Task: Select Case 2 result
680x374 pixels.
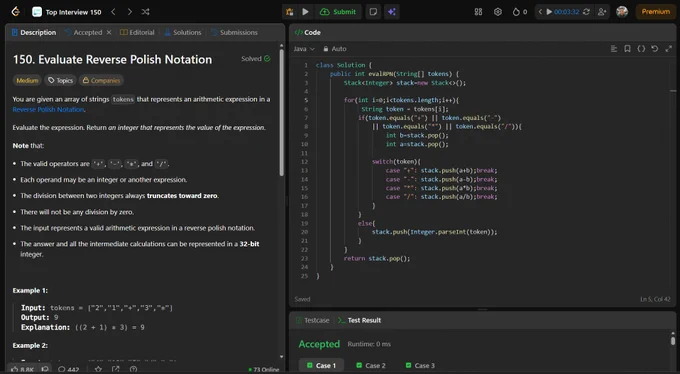Action: 370,365
